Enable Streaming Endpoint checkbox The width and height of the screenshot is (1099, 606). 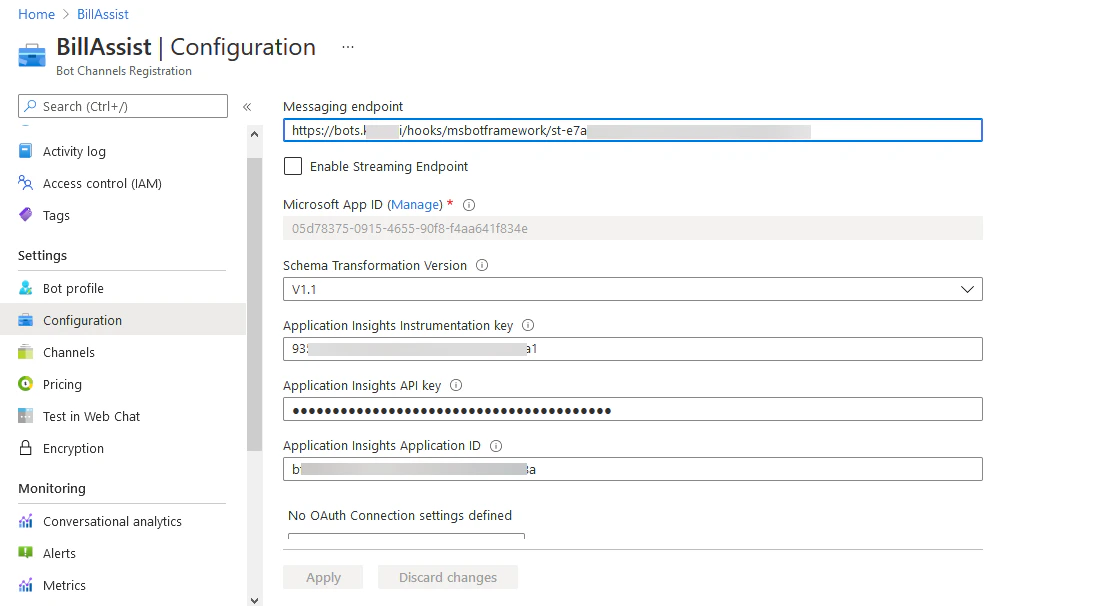[x=293, y=166]
